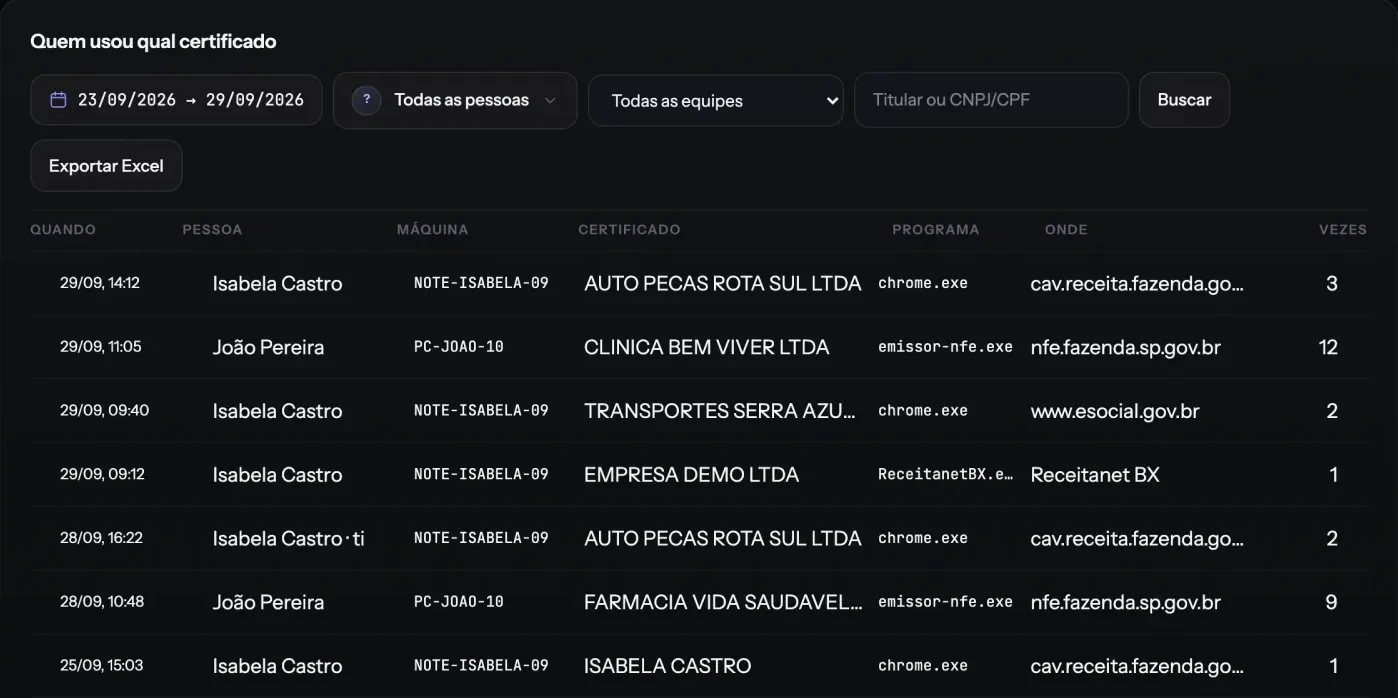The height and width of the screenshot is (698, 1398).
Task: Open the Todas as pessoas dropdown
Action: 455,100
